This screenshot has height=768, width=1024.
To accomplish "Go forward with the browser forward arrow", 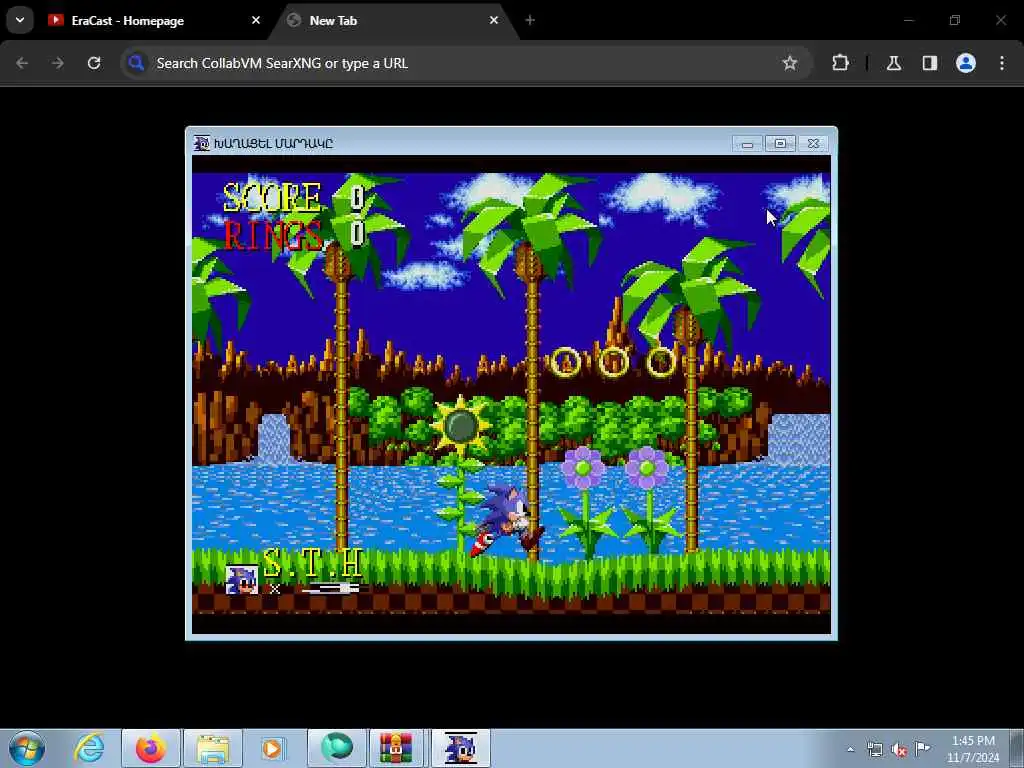I will 58,63.
